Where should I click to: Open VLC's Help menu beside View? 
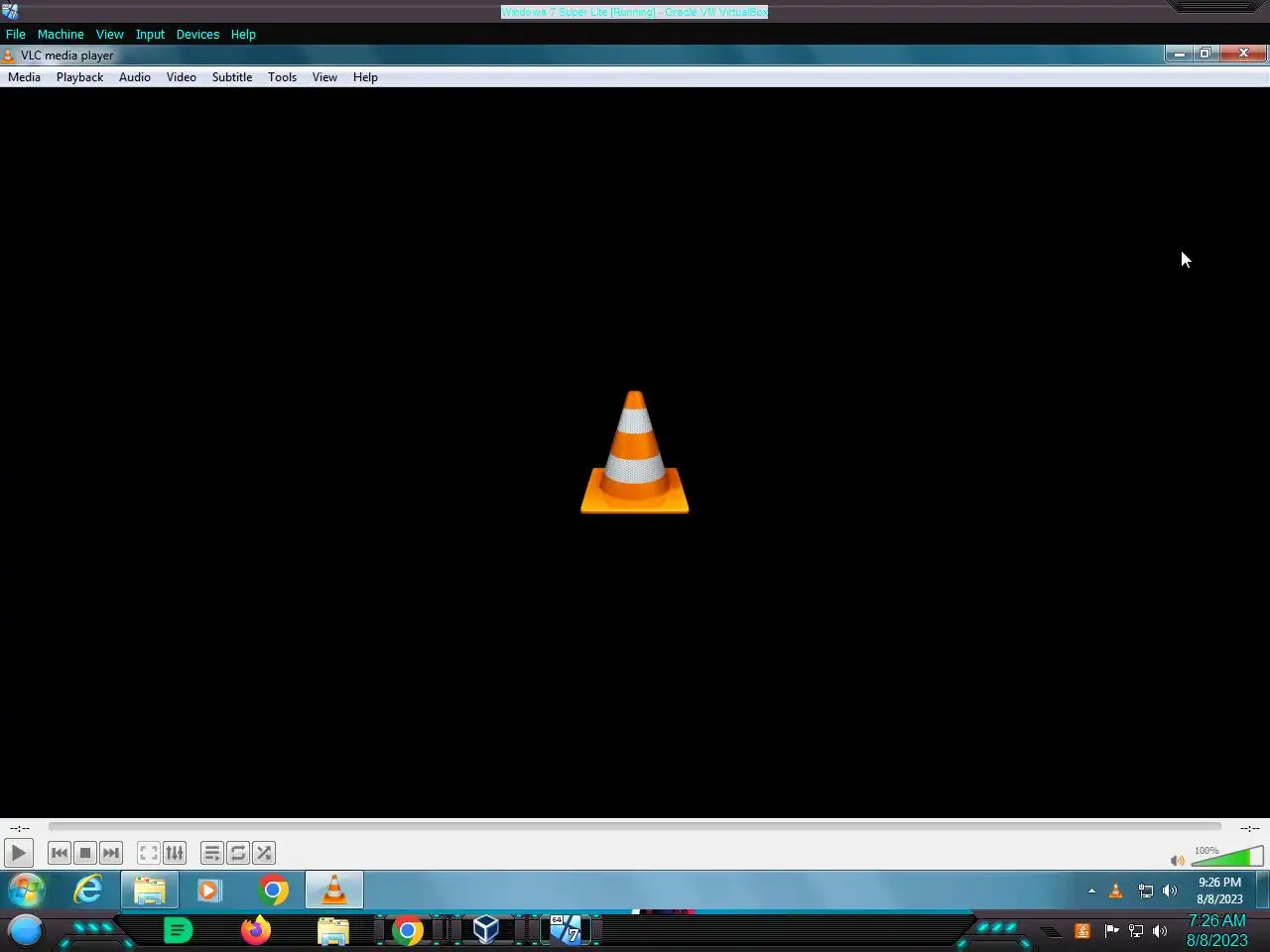pyautogui.click(x=365, y=77)
